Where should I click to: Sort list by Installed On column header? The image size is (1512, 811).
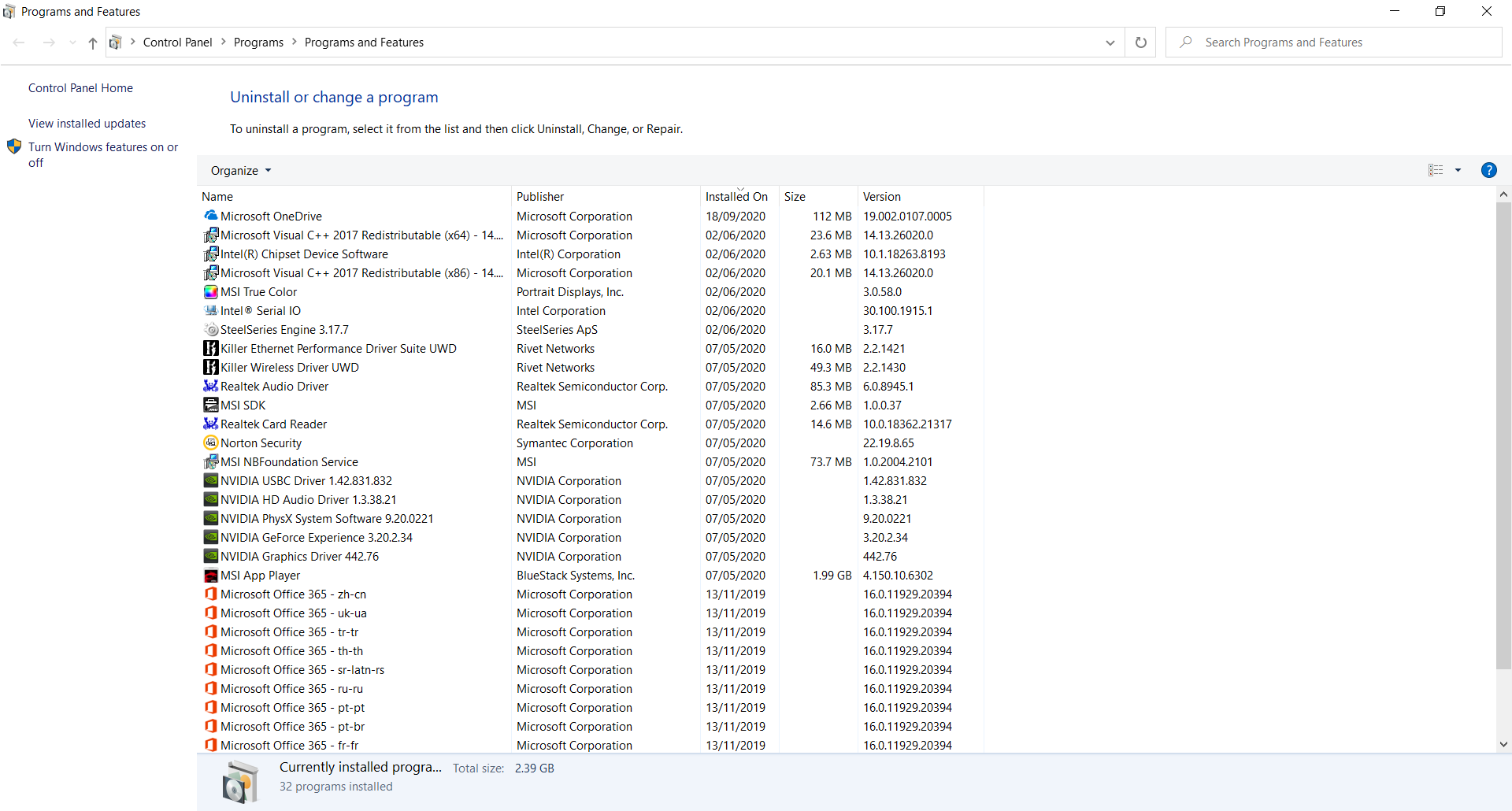(x=739, y=196)
